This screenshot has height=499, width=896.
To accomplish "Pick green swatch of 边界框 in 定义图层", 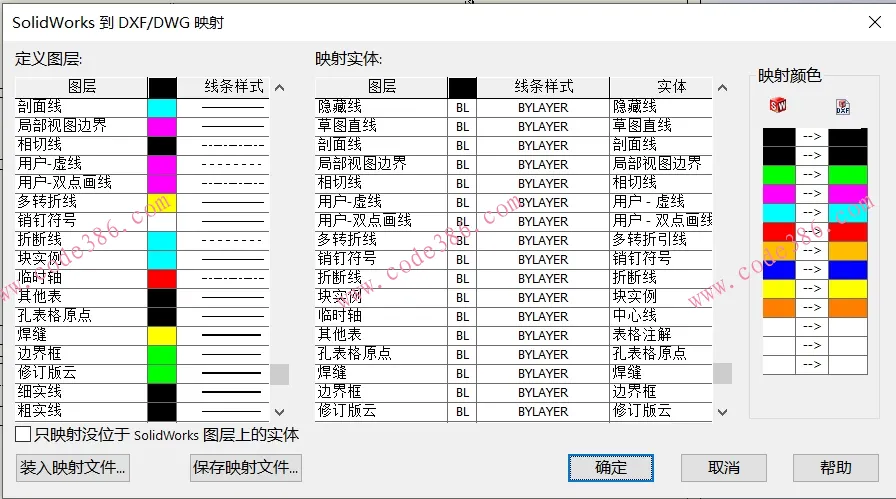I will (162, 354).
